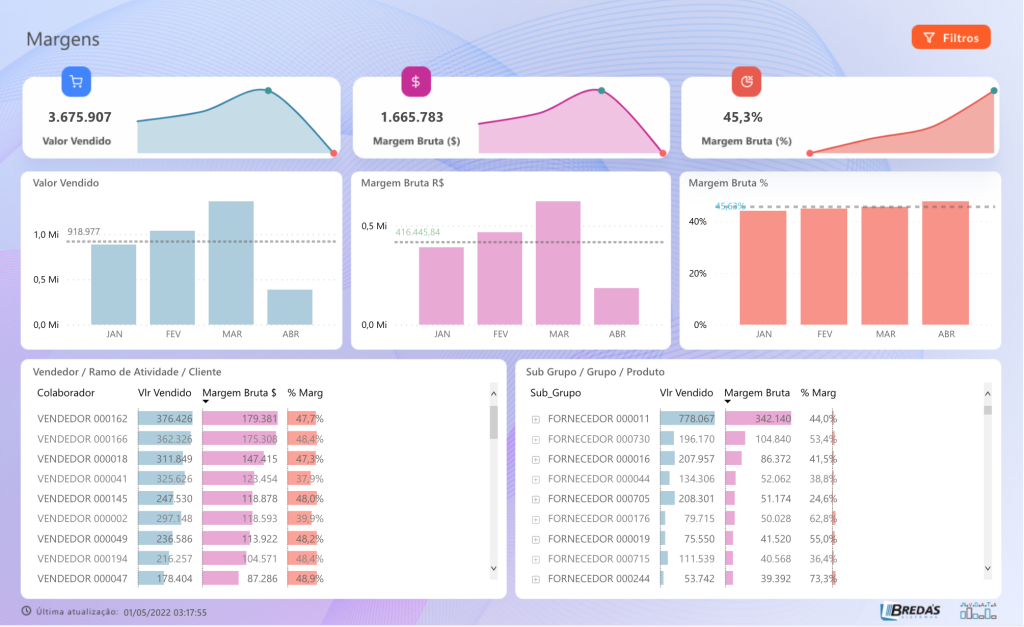This screenshot has height=627, width=1024.
Task: Open the Filtros filter button
Action: click(x=951, y=37)
